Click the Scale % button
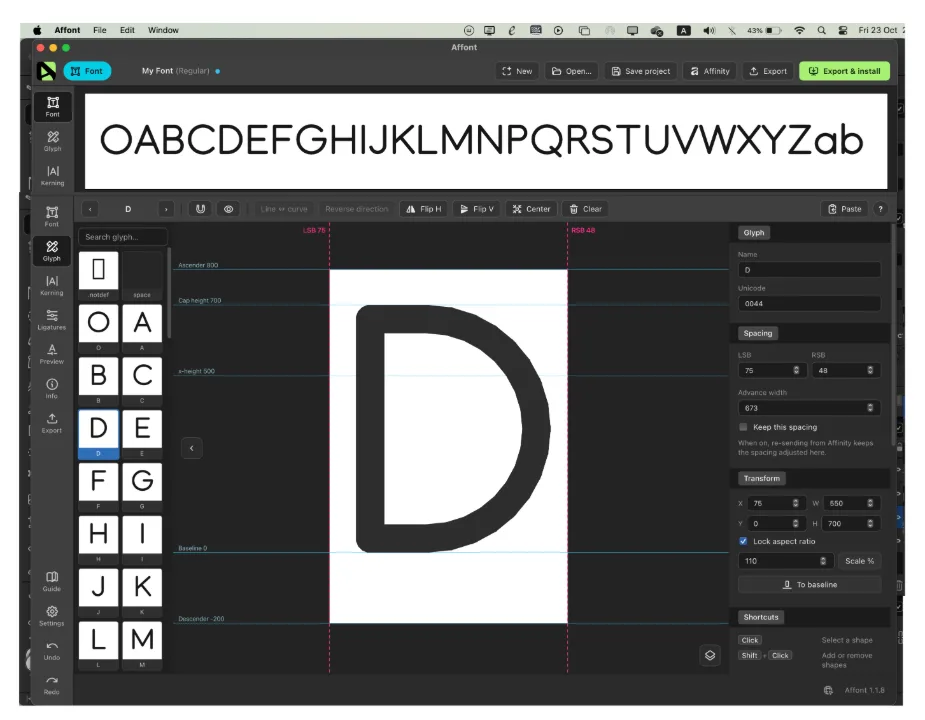 pyautogui.click(x=860, y=561)
